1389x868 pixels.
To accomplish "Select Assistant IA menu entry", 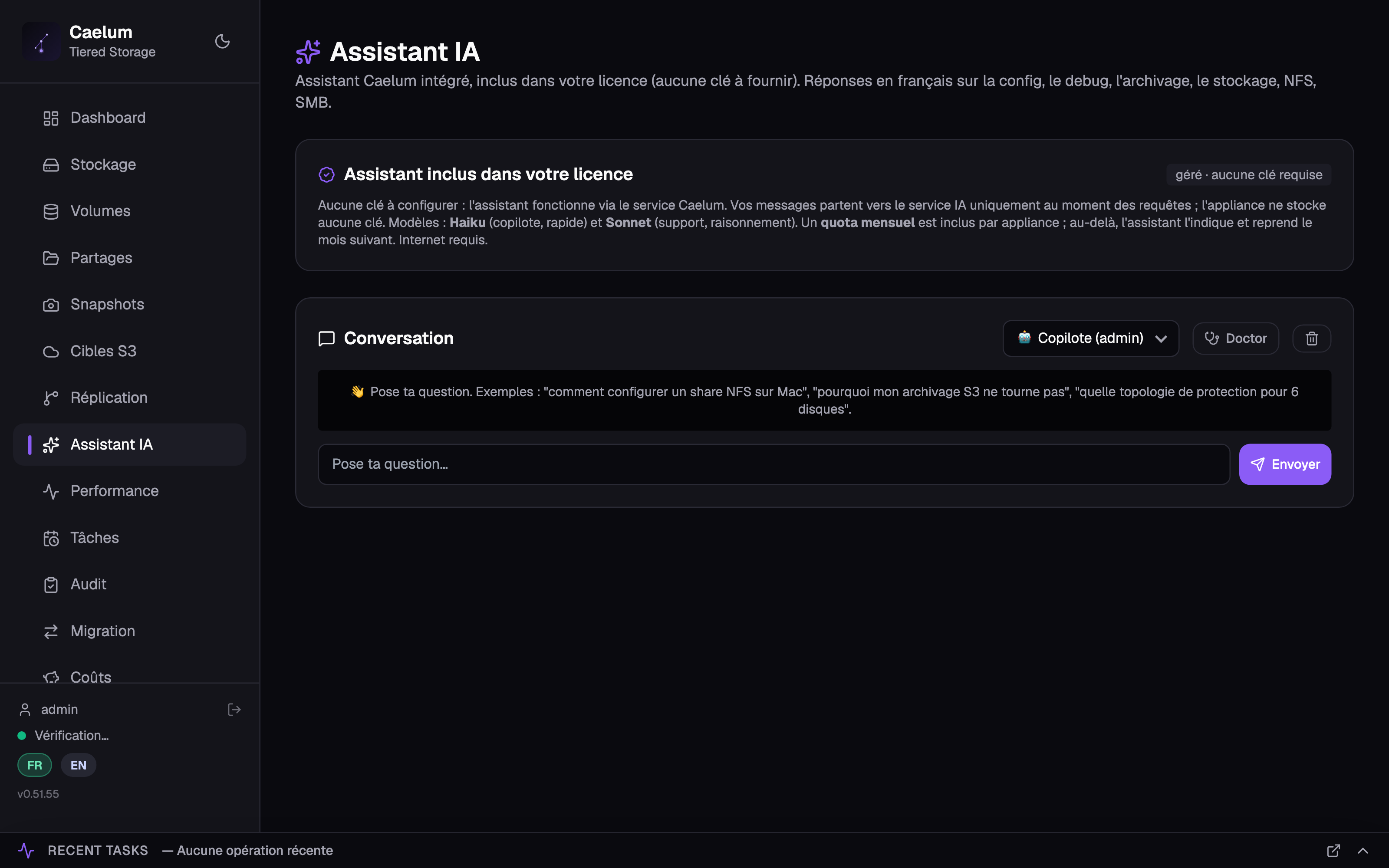I will pyautogui.click(x=130, y=445).
